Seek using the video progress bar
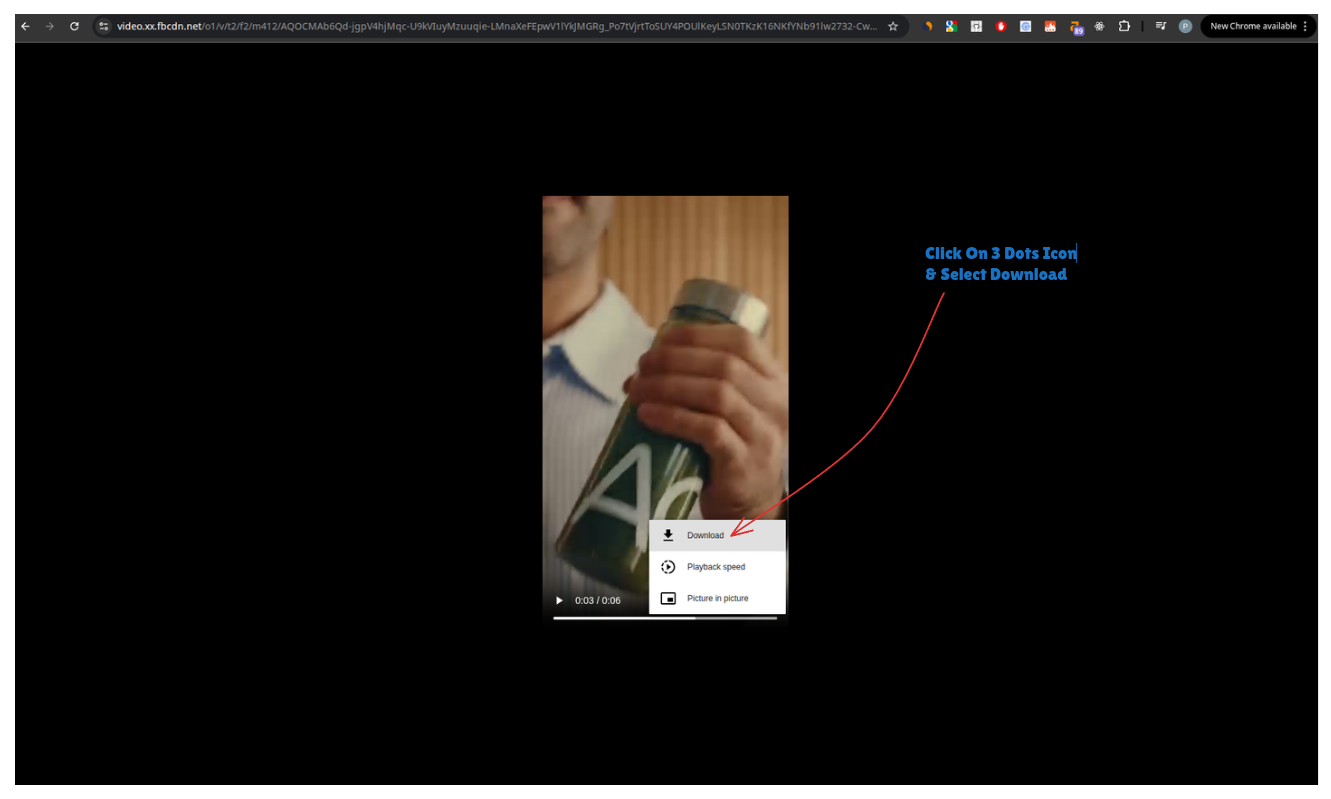This screenshot has width=1331, height=799. coord(665,617)
